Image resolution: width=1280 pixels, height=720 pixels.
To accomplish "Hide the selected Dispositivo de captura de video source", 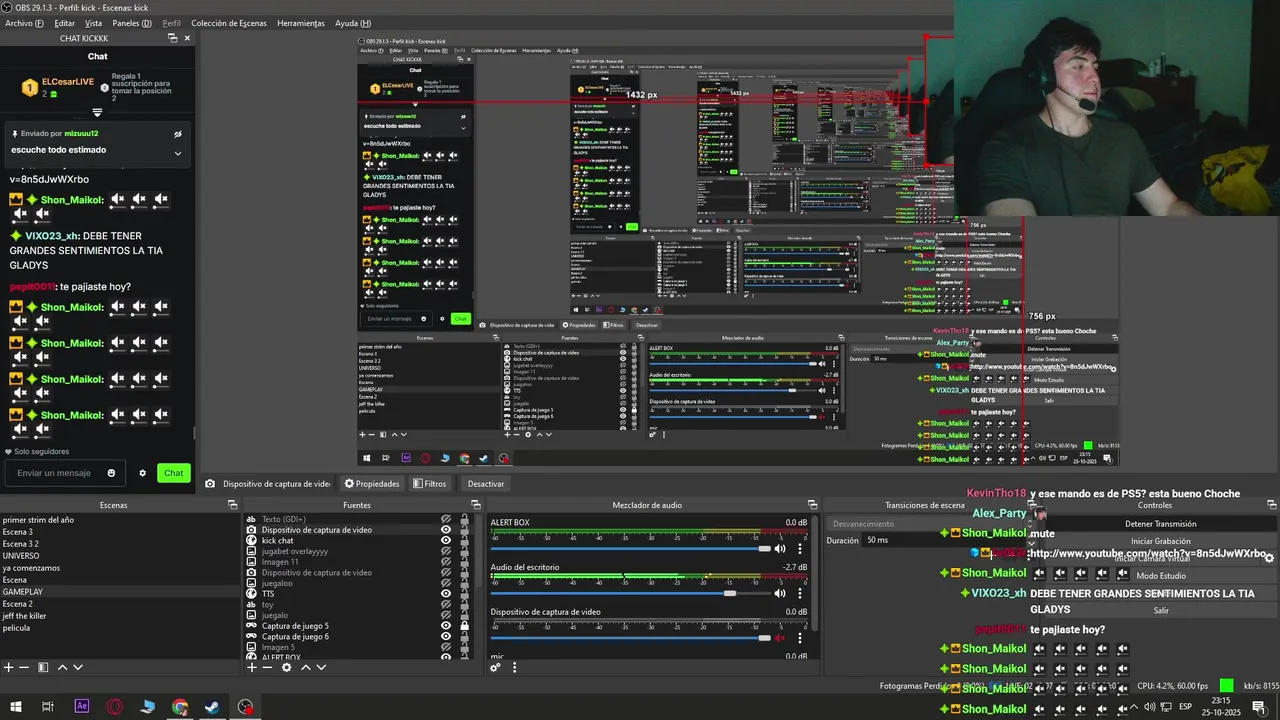I will tap(446, 530).
